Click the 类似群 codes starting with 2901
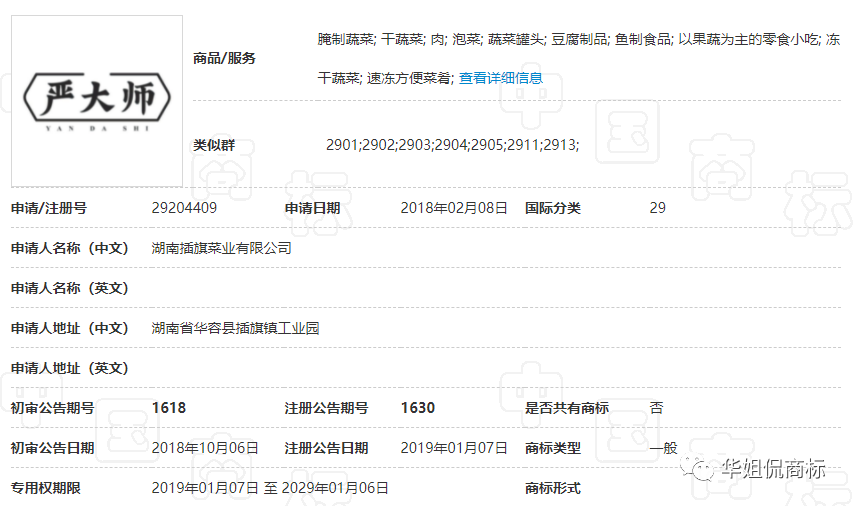This screenshot has height=506, width=853. (x=452, y=145)
